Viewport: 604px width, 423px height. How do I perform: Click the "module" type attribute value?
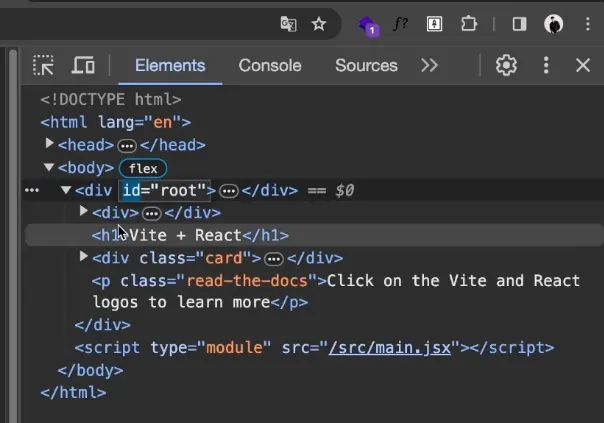[x=234, y=348]
